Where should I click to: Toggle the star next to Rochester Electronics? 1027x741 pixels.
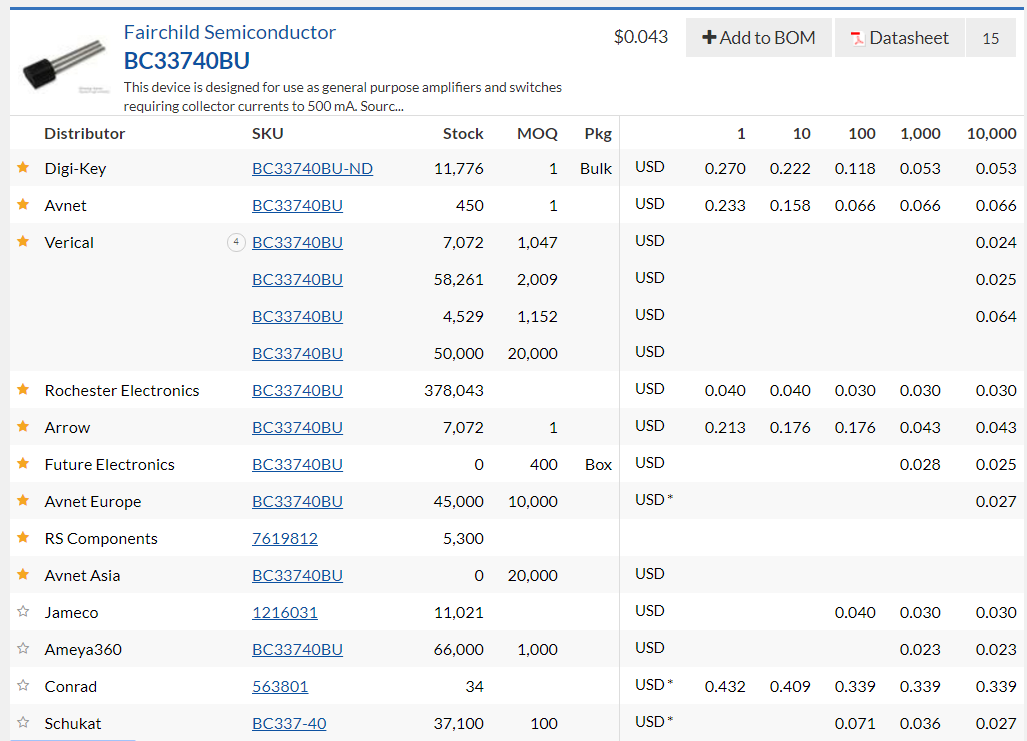[x=23, y=390]
